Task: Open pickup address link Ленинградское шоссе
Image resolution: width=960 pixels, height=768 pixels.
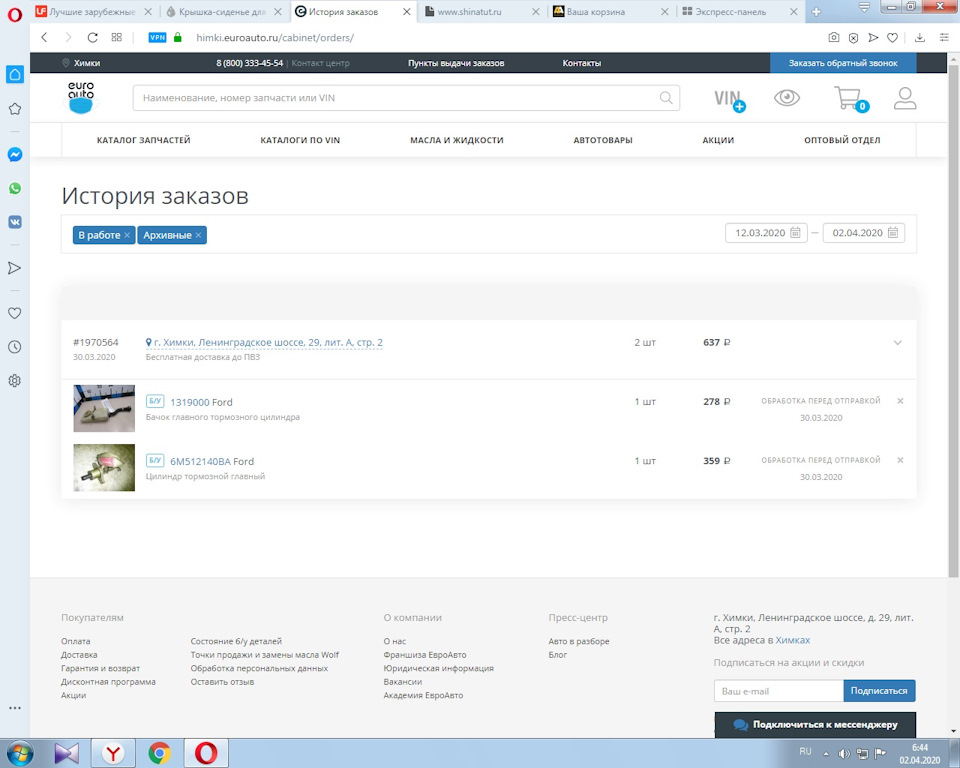Action: (264, 342)
